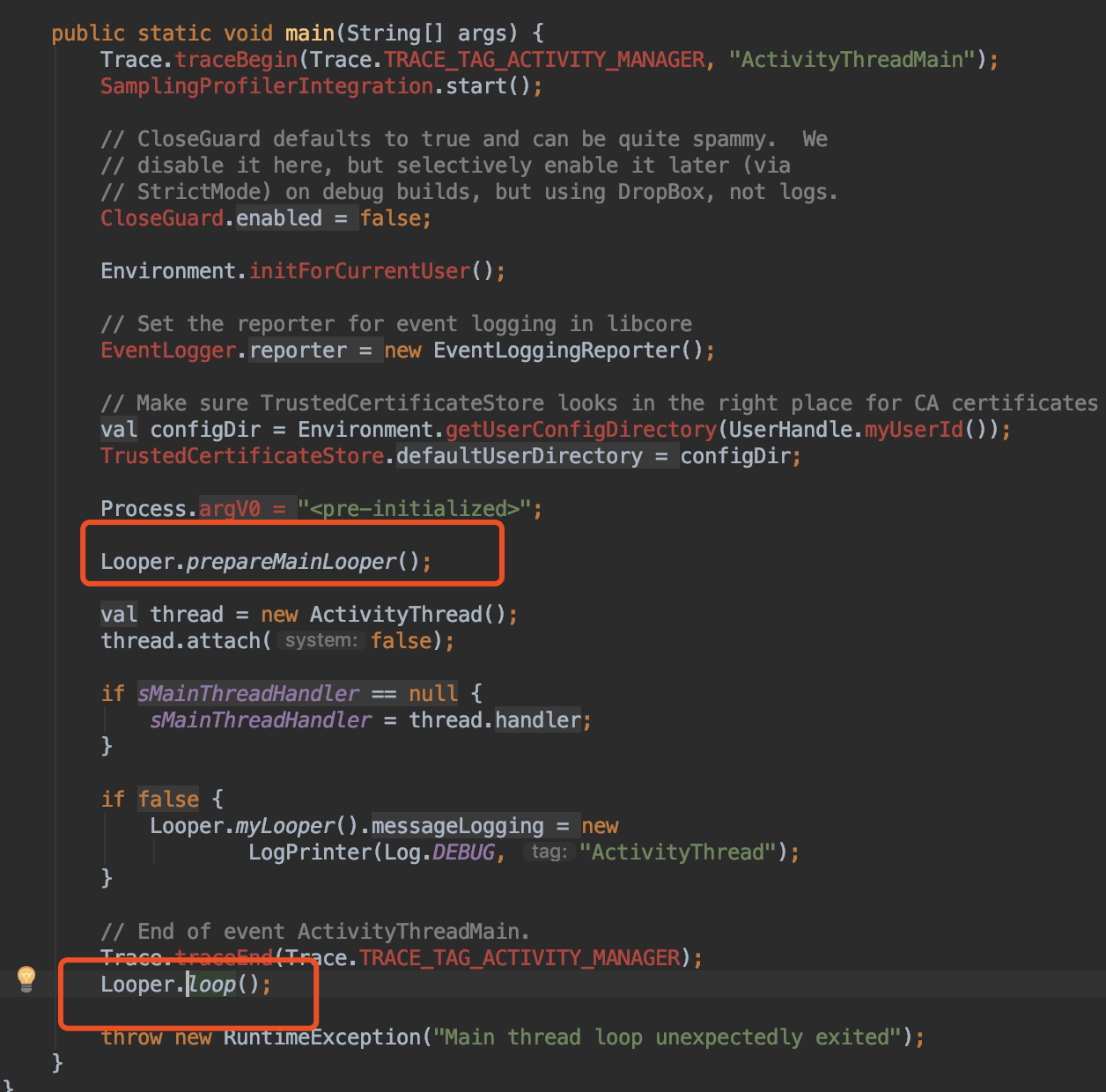Click the '// Set the reporter' comment line

[396, 324]
